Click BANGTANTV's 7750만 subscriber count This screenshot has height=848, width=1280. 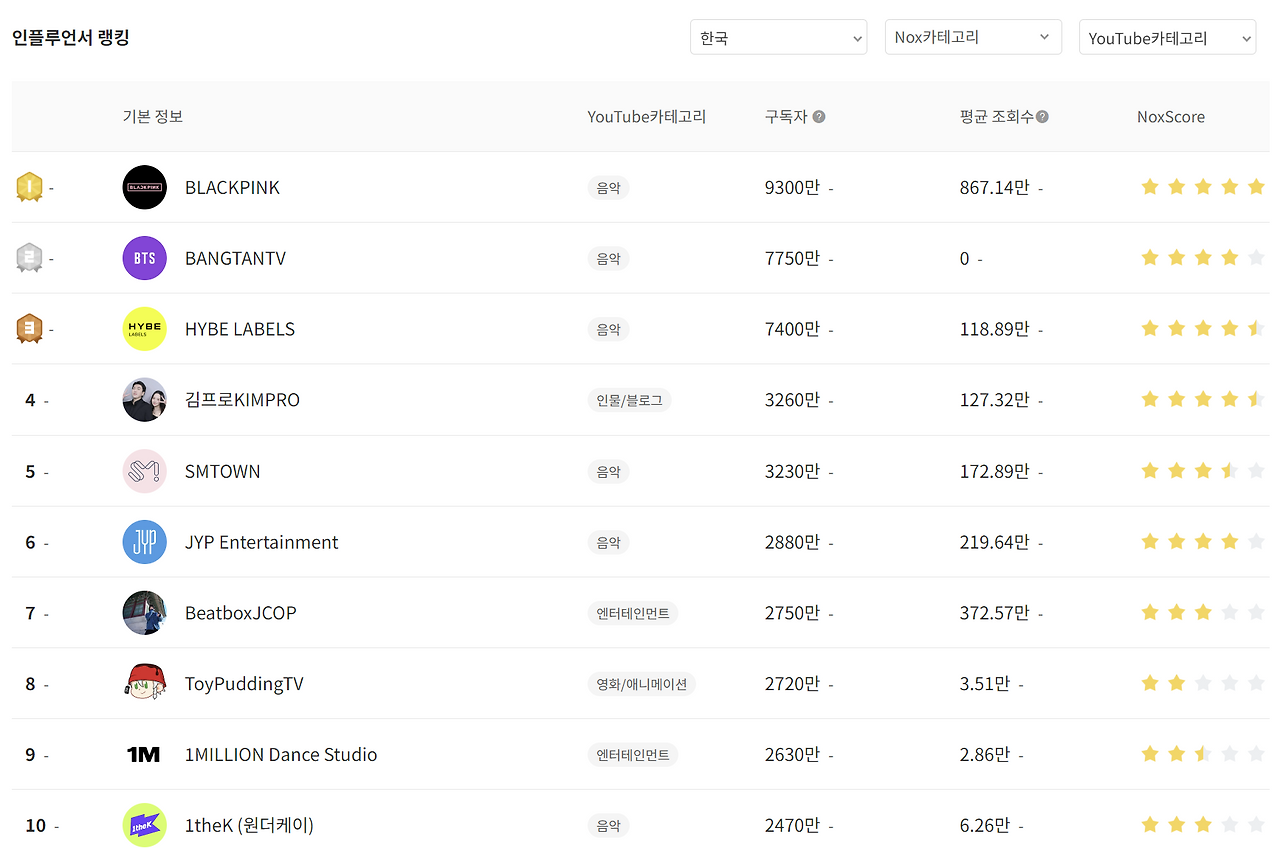pos(792,258)
